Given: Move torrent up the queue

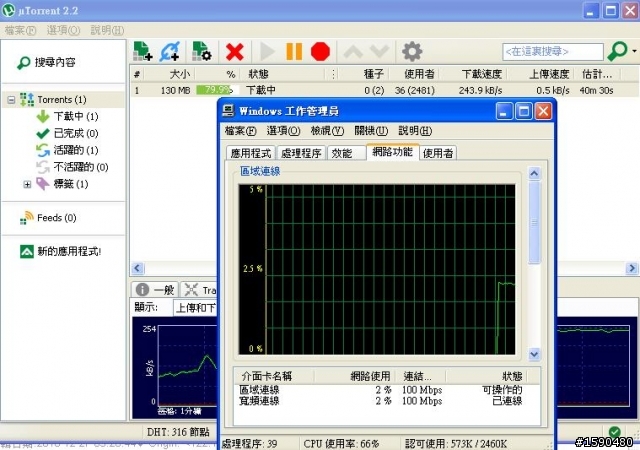Looking at the screenshot, I should (353, 52).
